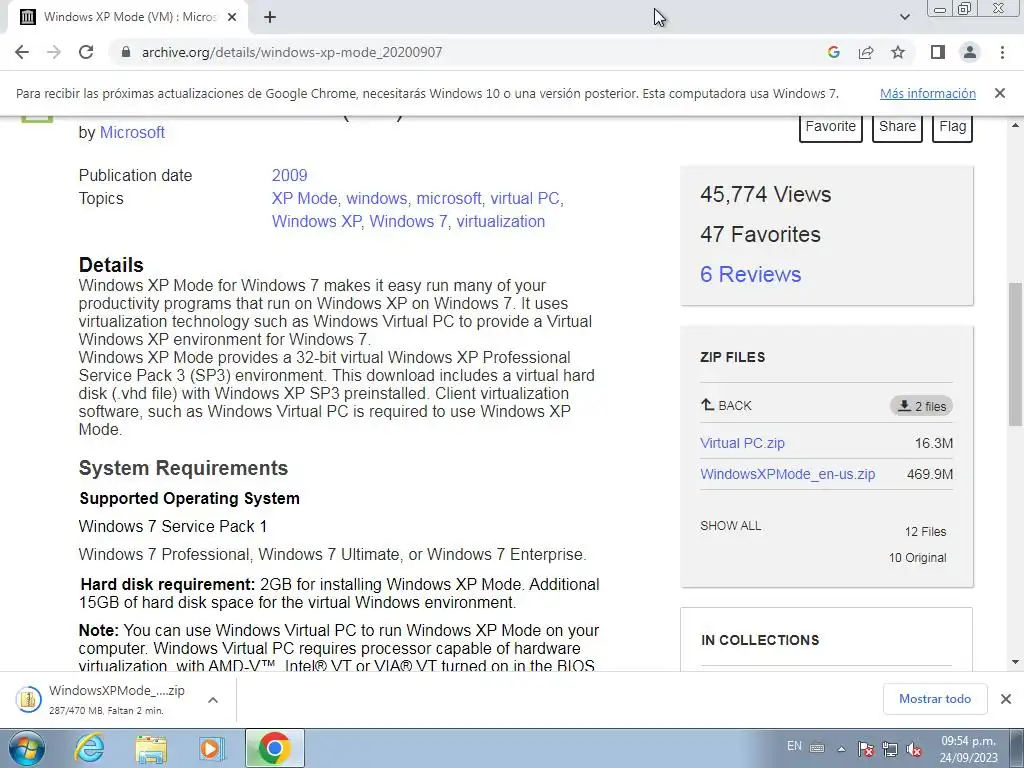Click SHOW ALL download options
This screenshot has width=1024, height=768.
pyautogui.click(x=731, y=526)
